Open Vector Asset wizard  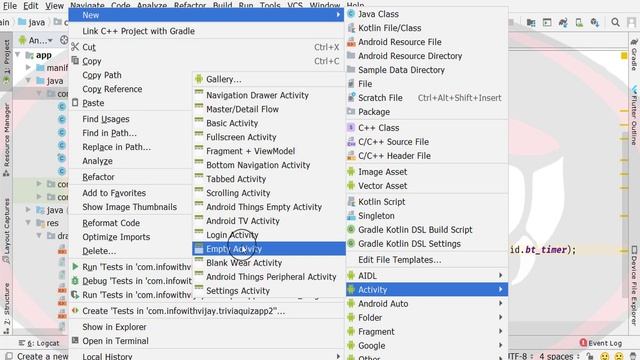[x=427, y=186]
